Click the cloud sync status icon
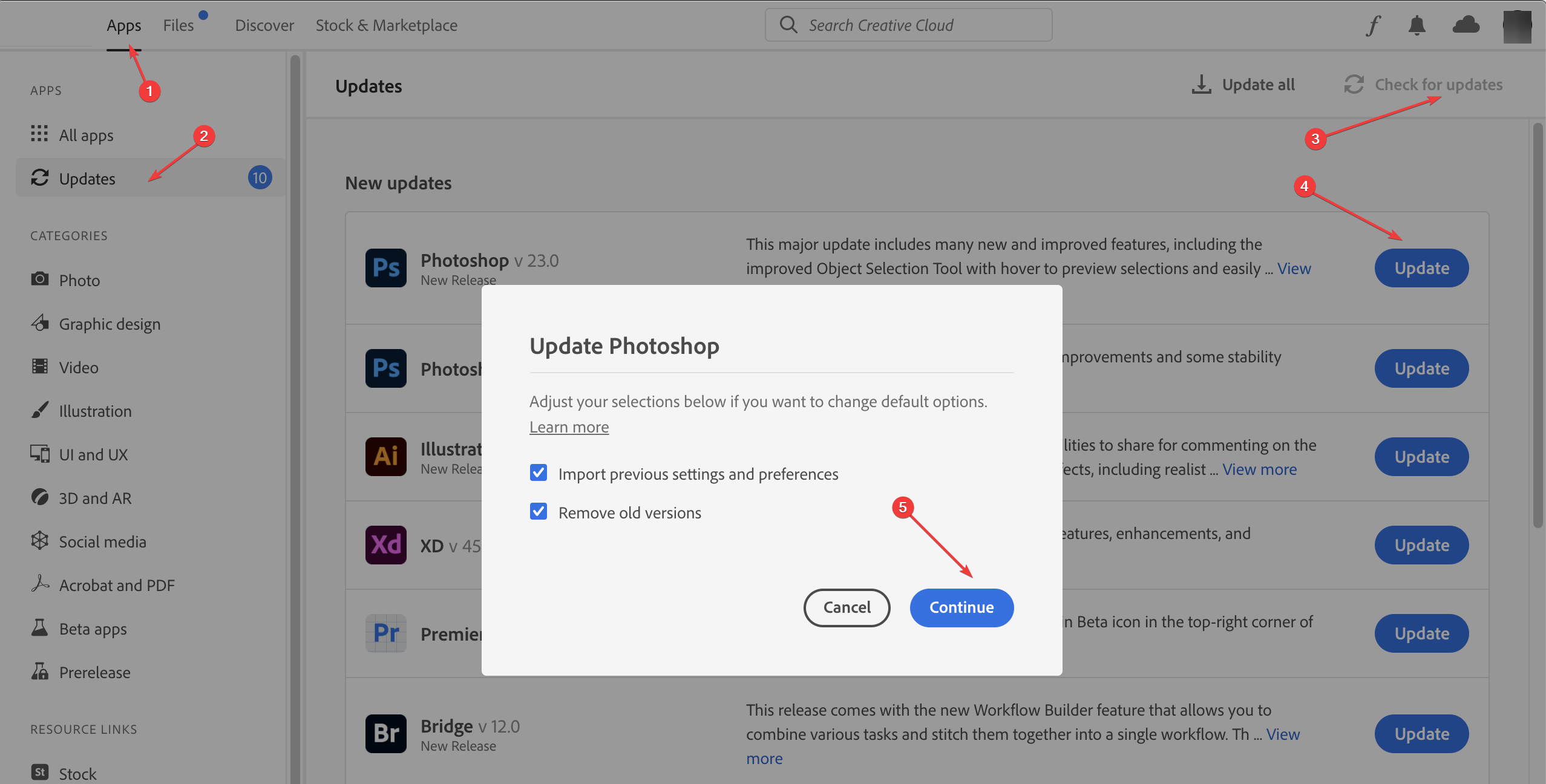1546x784 pixels. coord(1466,25)
